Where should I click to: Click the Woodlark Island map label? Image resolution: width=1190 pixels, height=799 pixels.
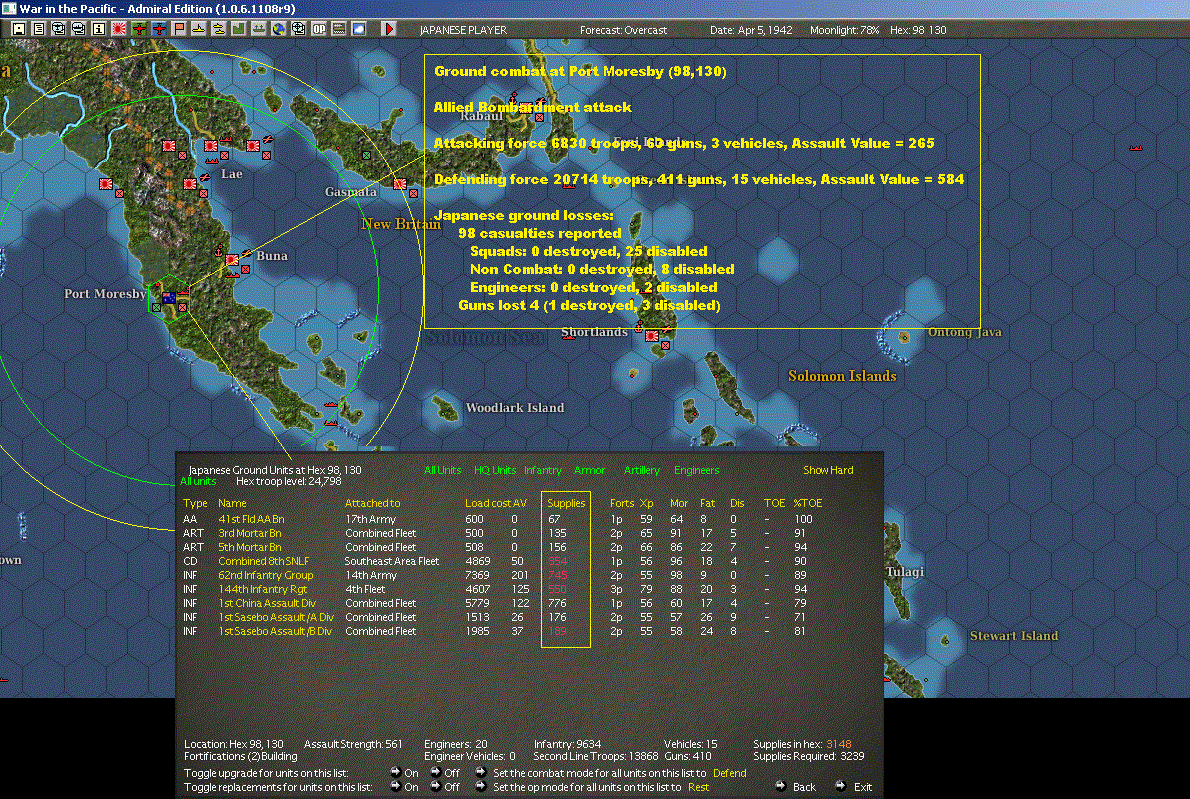(515, 408)
